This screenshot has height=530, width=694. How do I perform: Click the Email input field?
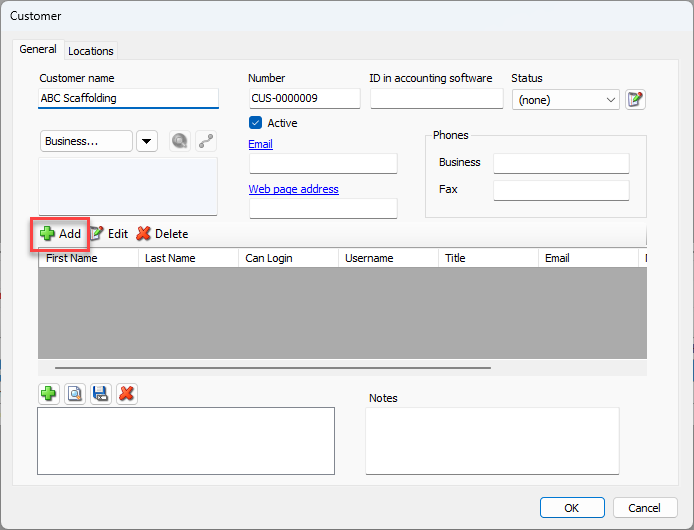pos(323,163)
